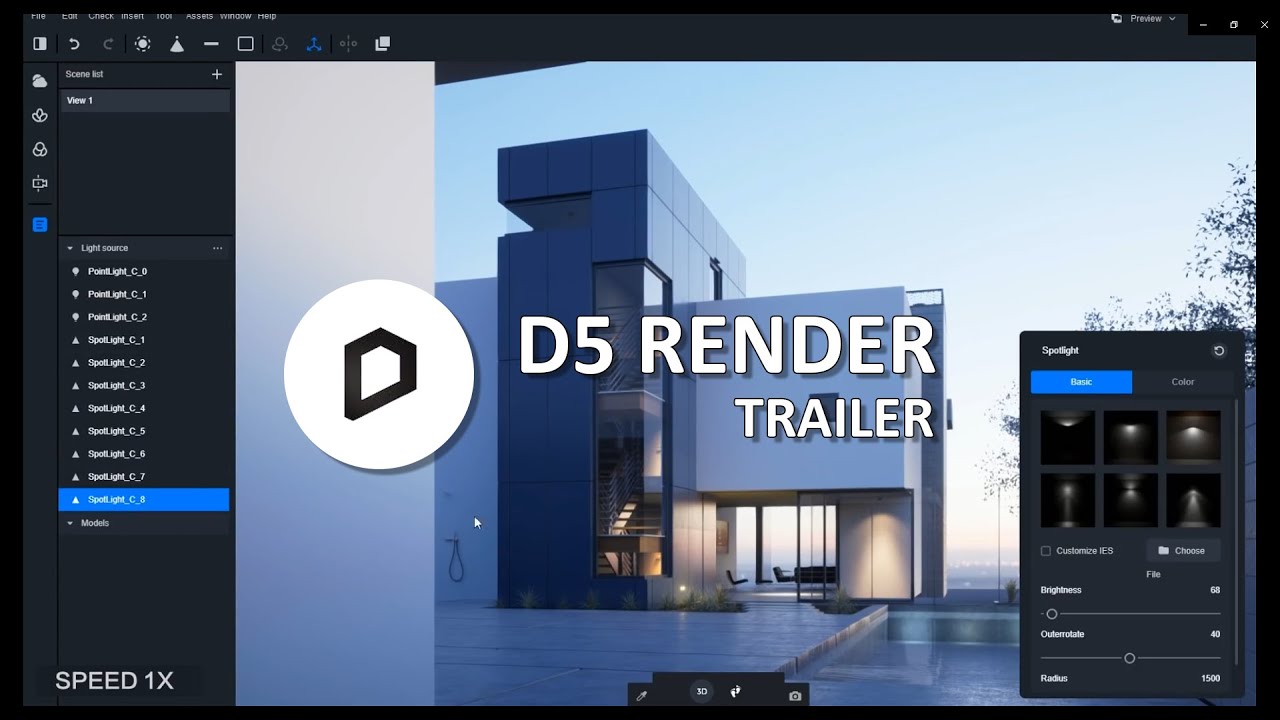Select the bottom-middle IES preset thumbnail
1280x720 pixels.
pyautogui.click(x=1130, y=500)
